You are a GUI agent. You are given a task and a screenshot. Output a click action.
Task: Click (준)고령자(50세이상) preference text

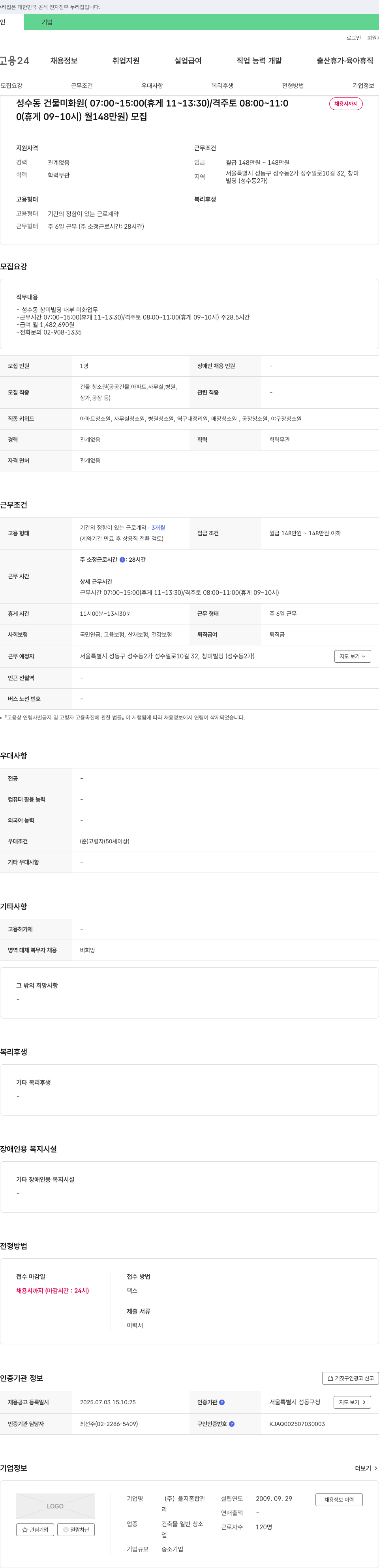coord(105,841)
